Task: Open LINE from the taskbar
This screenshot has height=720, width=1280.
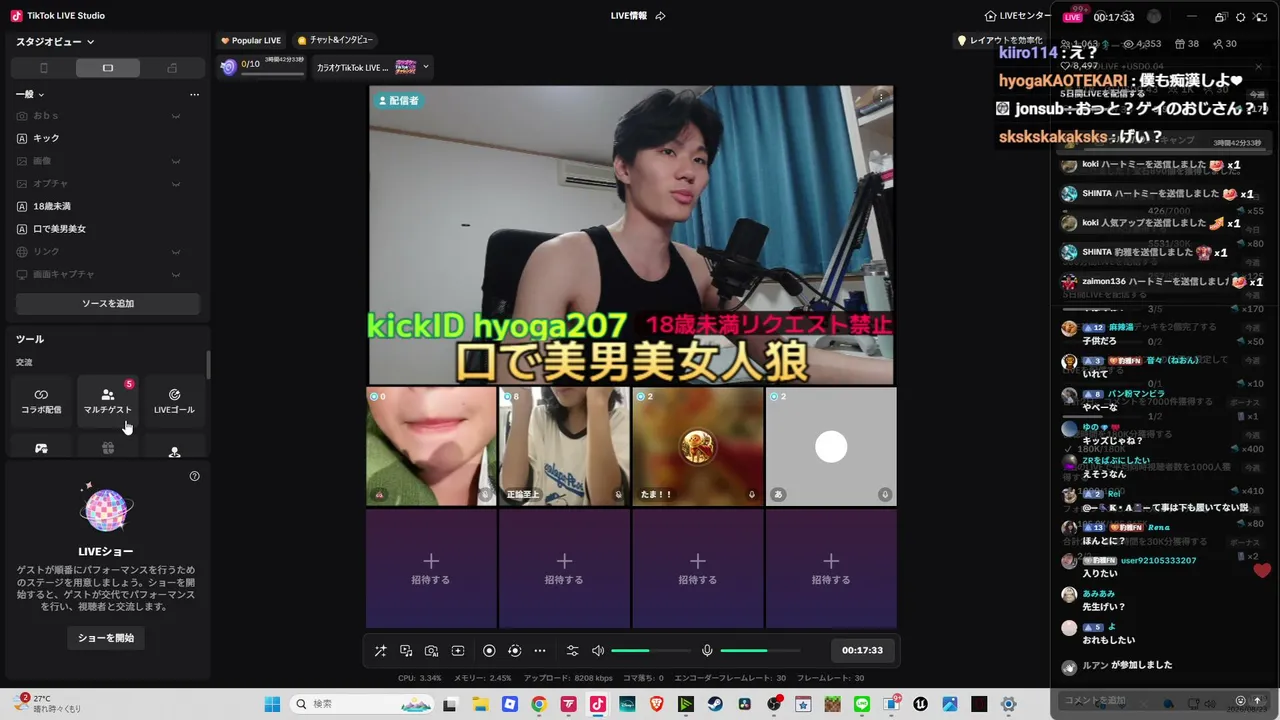Action: coord(862,704)
